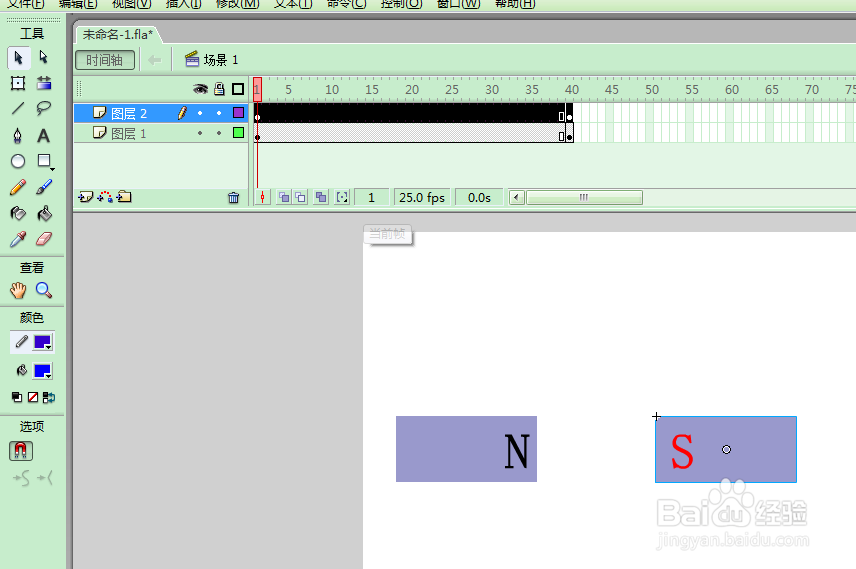The image size is (856, 569).
Task: Select the Hand tool
Action: [x=18, y=291]
